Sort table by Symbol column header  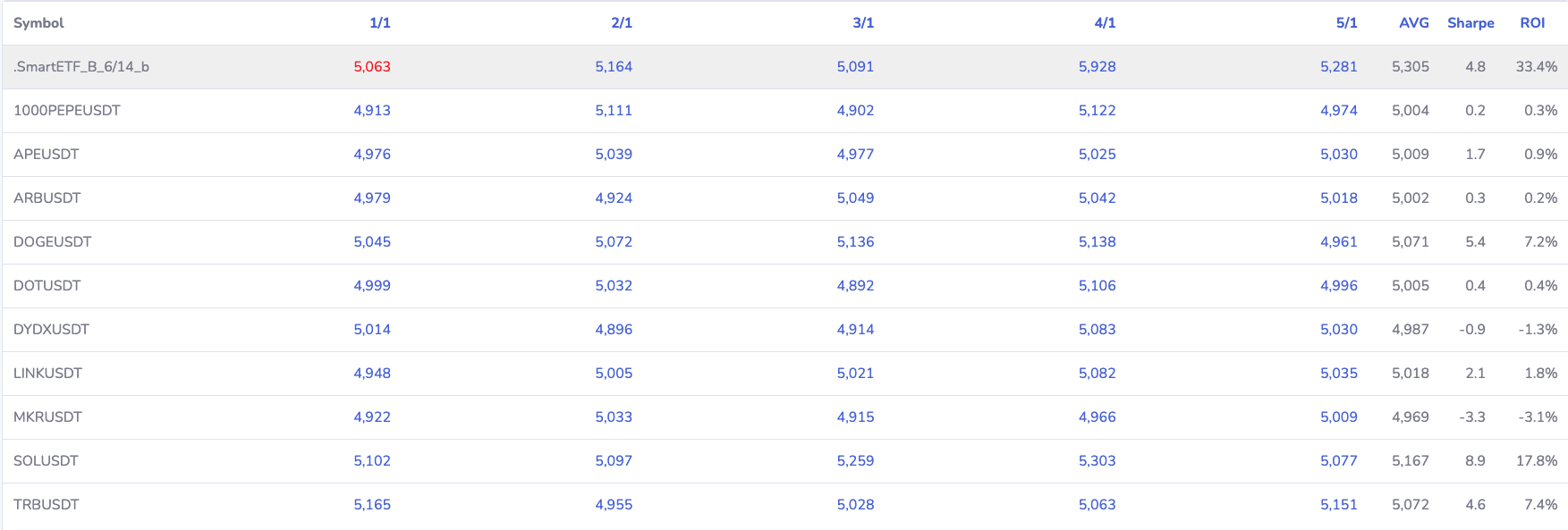coord(38,23)
